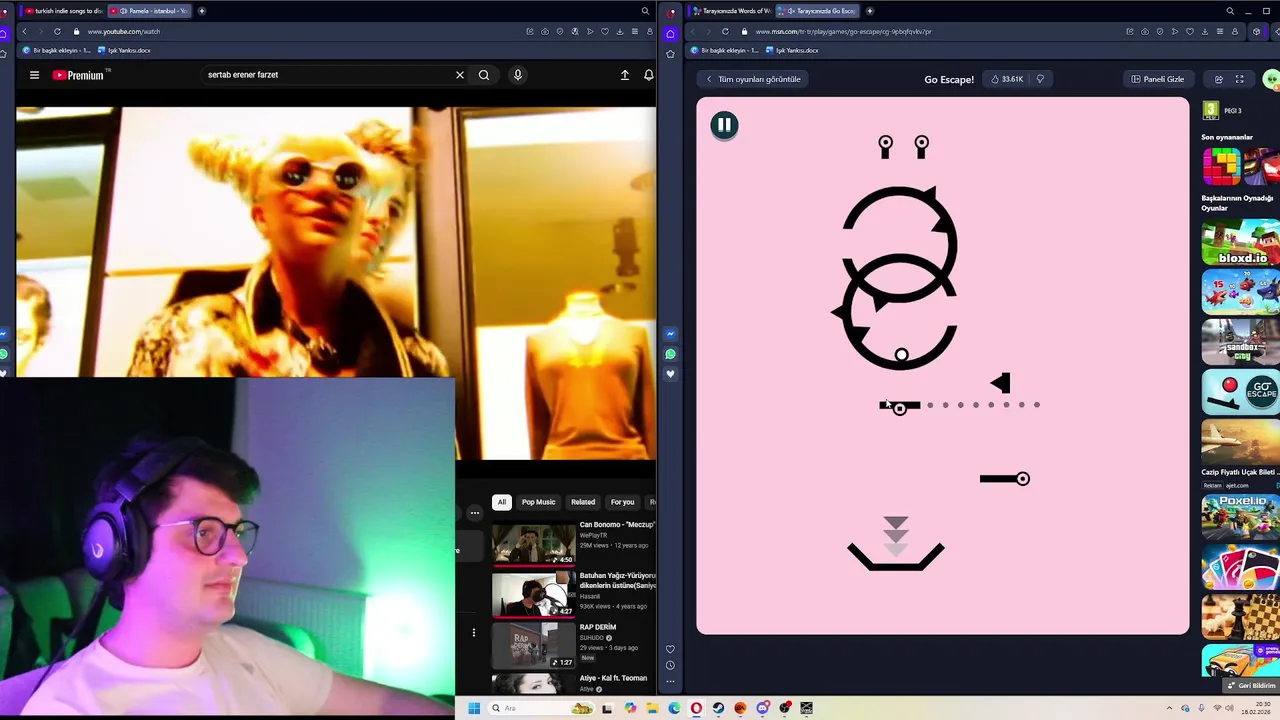Switch to 'turkish indie songs' tab
1280x720 pixels.
[62, 11]
